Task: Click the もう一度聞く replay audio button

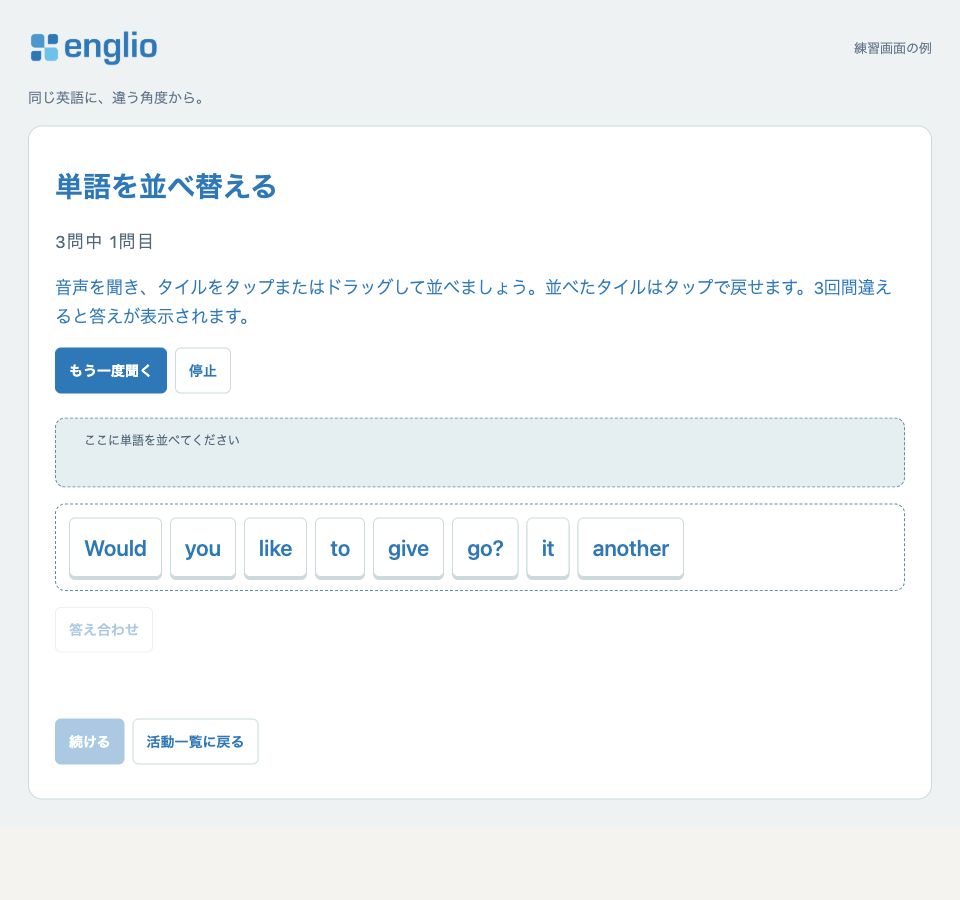Action: pos(111,370)
